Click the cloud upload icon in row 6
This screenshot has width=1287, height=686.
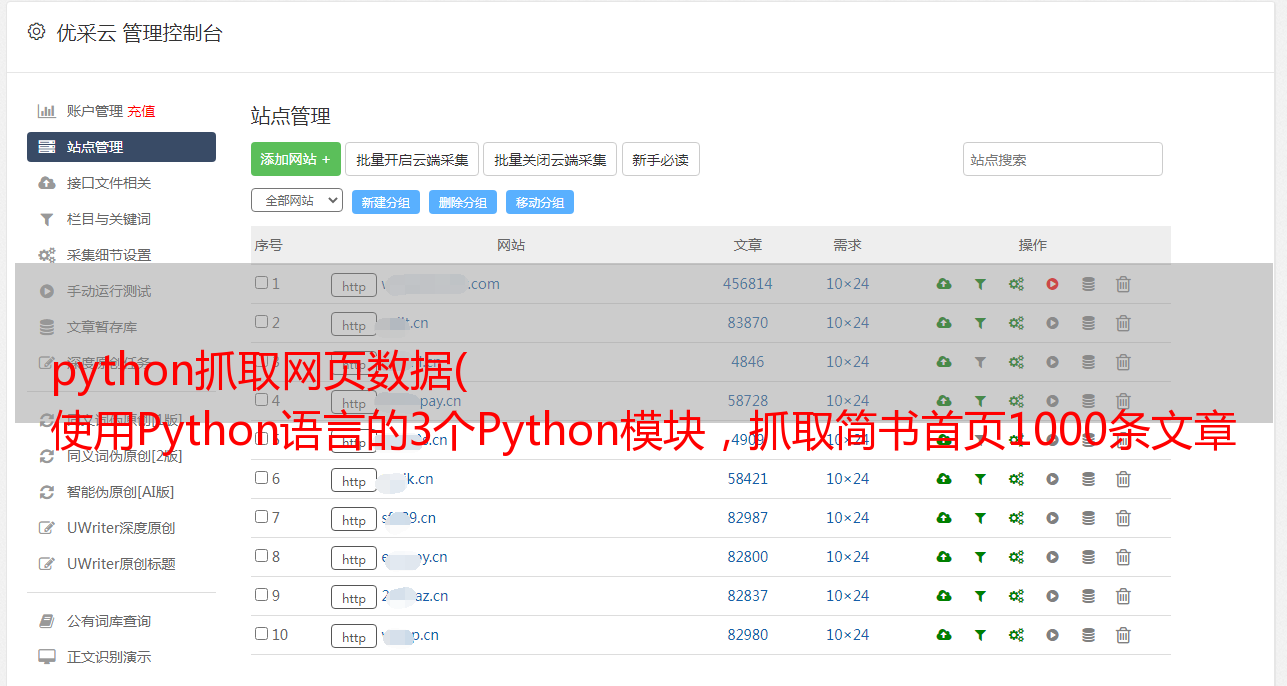(944, 479)
